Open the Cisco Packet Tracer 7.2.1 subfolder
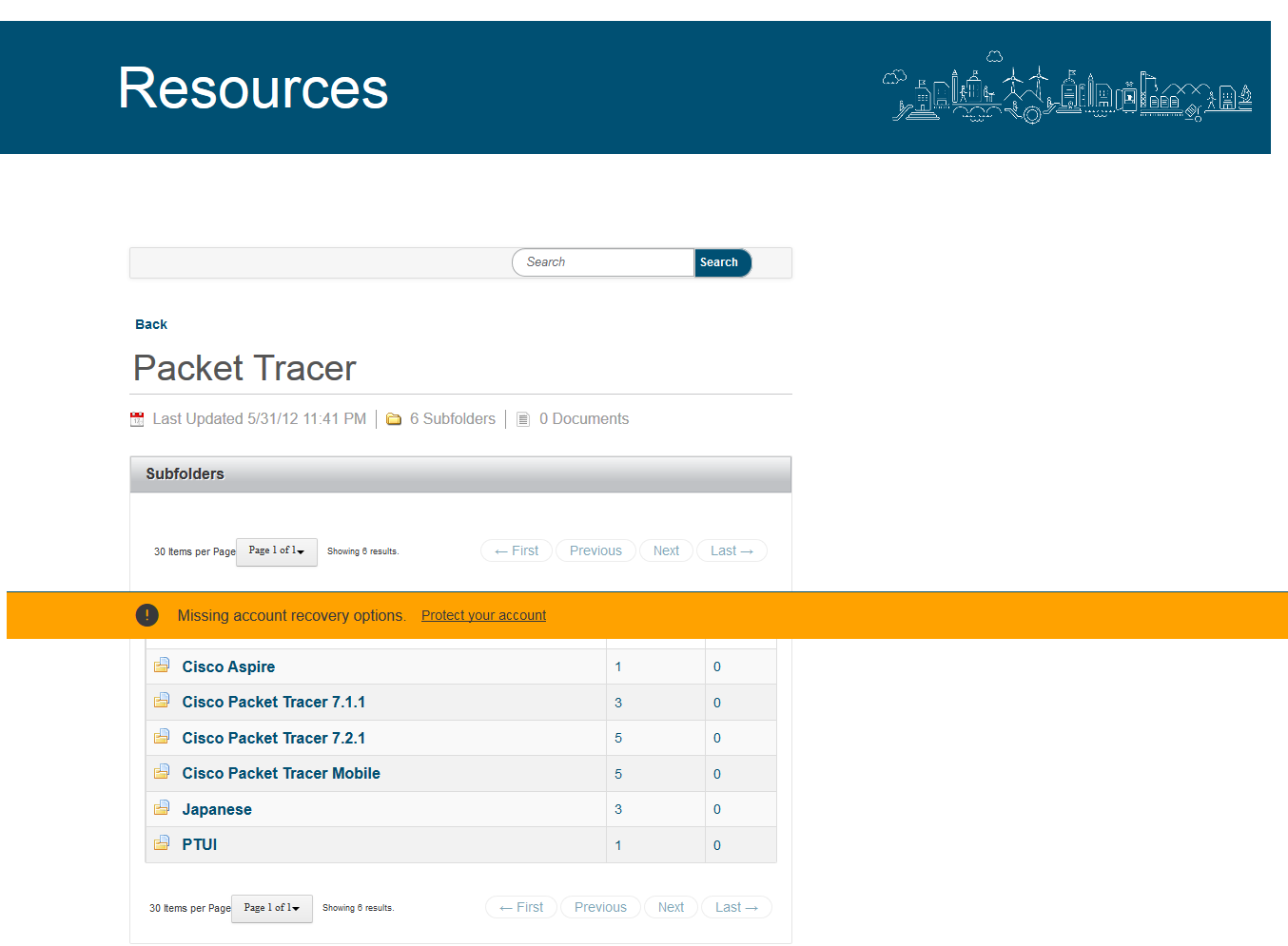 coord(274,738)
